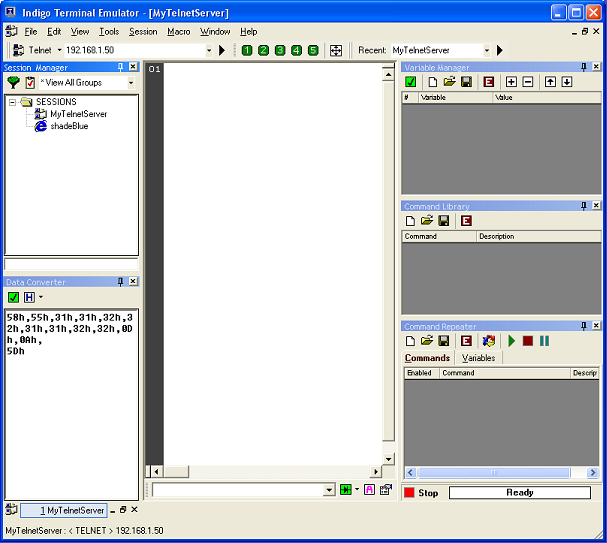Create new file in Command Library
Image resolution: width=607 pixels, height=543 pixels.
(x=410, y=221)
